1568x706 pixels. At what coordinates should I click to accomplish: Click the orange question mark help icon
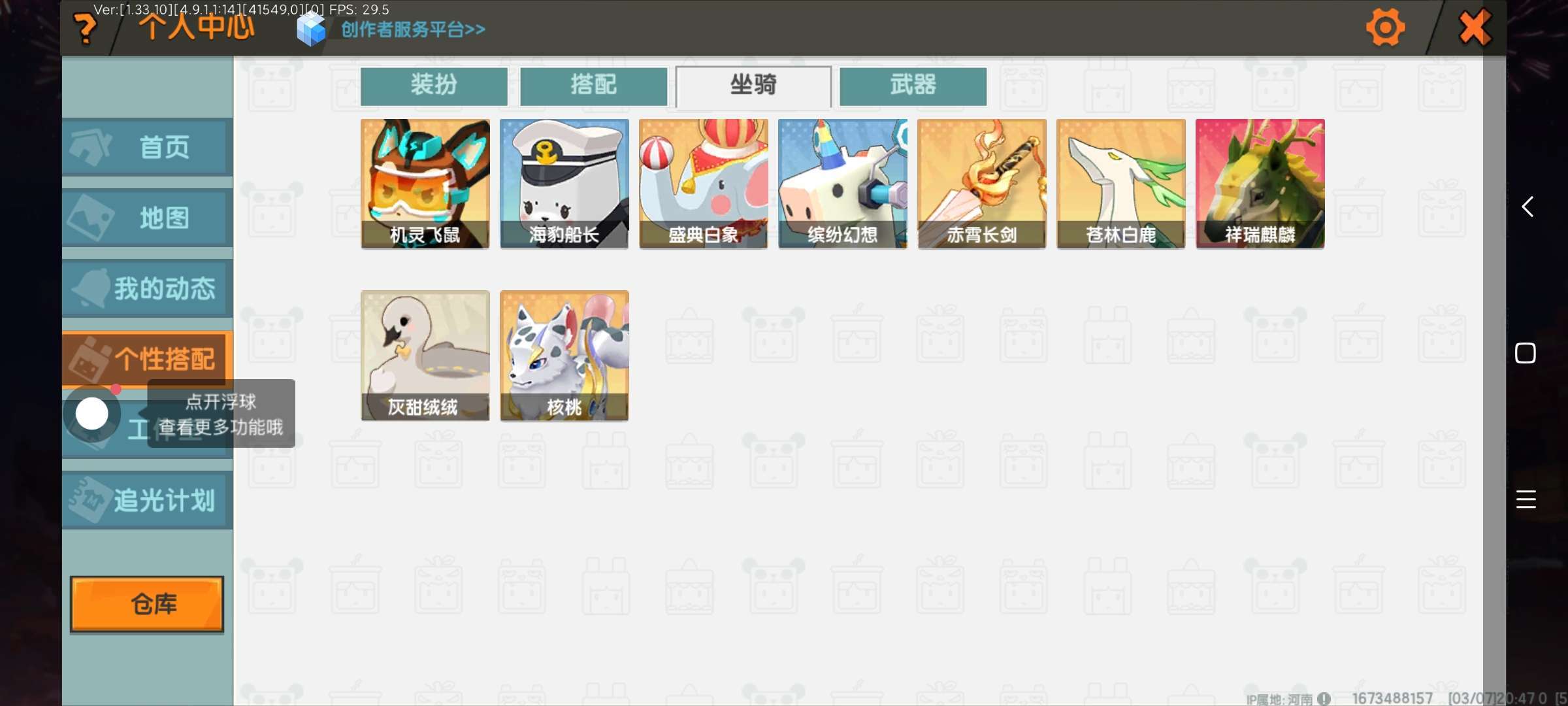pos(84,29)
